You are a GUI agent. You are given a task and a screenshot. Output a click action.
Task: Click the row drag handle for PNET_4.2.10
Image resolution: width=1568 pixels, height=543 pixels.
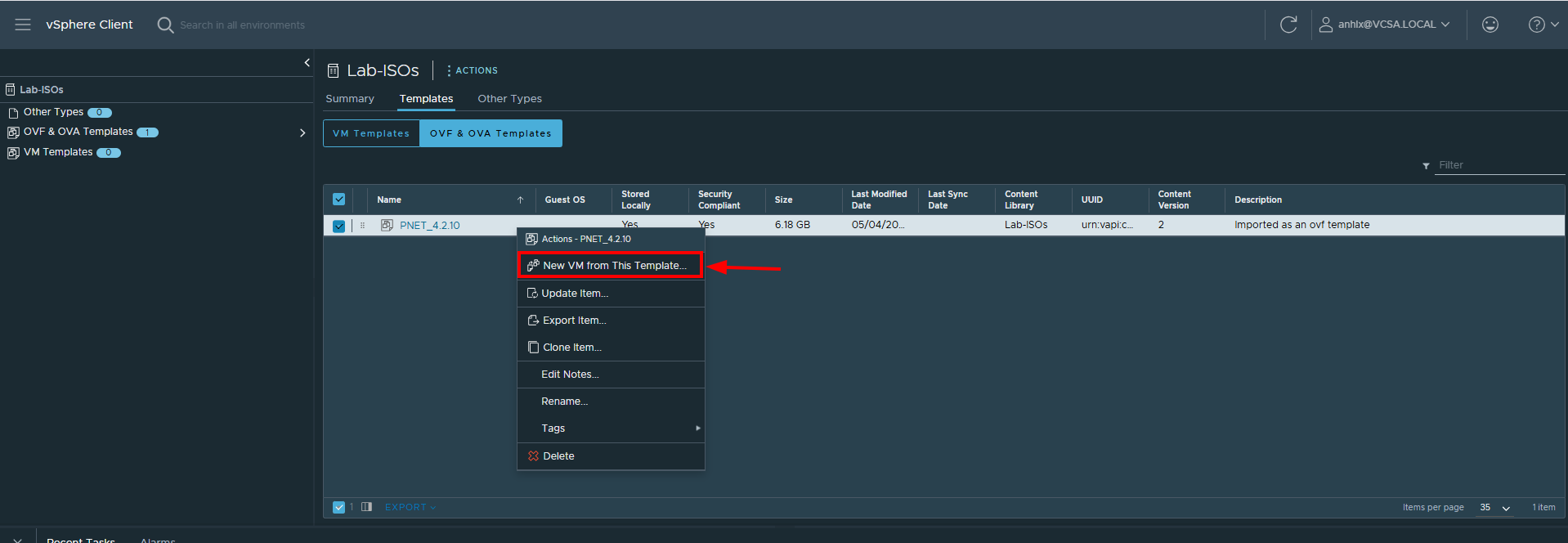click(x=362, y=225)
